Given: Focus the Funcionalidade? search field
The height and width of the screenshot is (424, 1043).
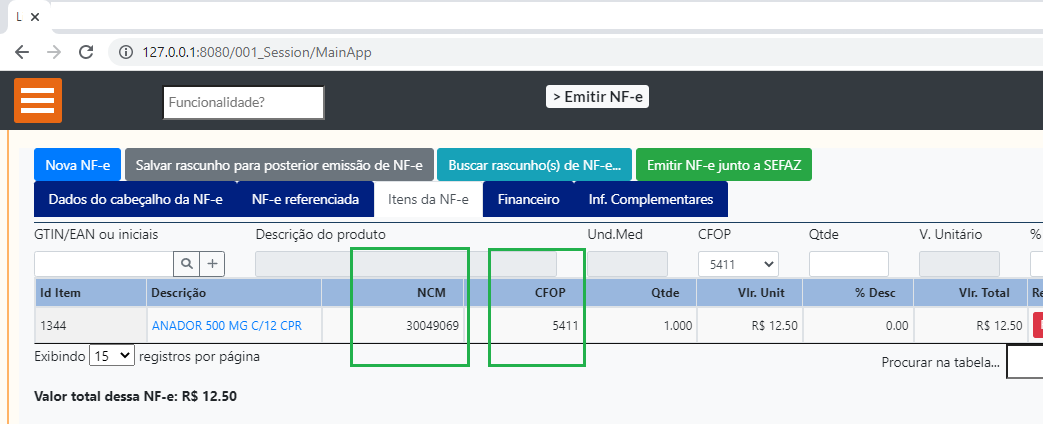Looking at the screenshot, I should [x=243, y=102].
